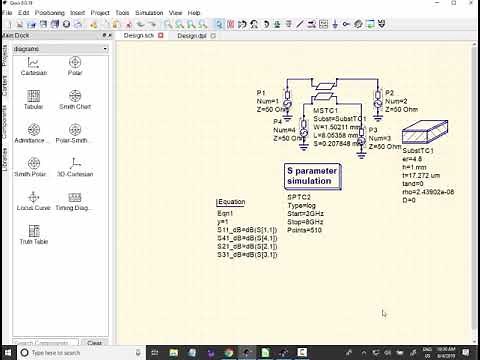Open the Content side tab
The width and height of the screenshot is (480, 360).
click(x=5, y=85)
